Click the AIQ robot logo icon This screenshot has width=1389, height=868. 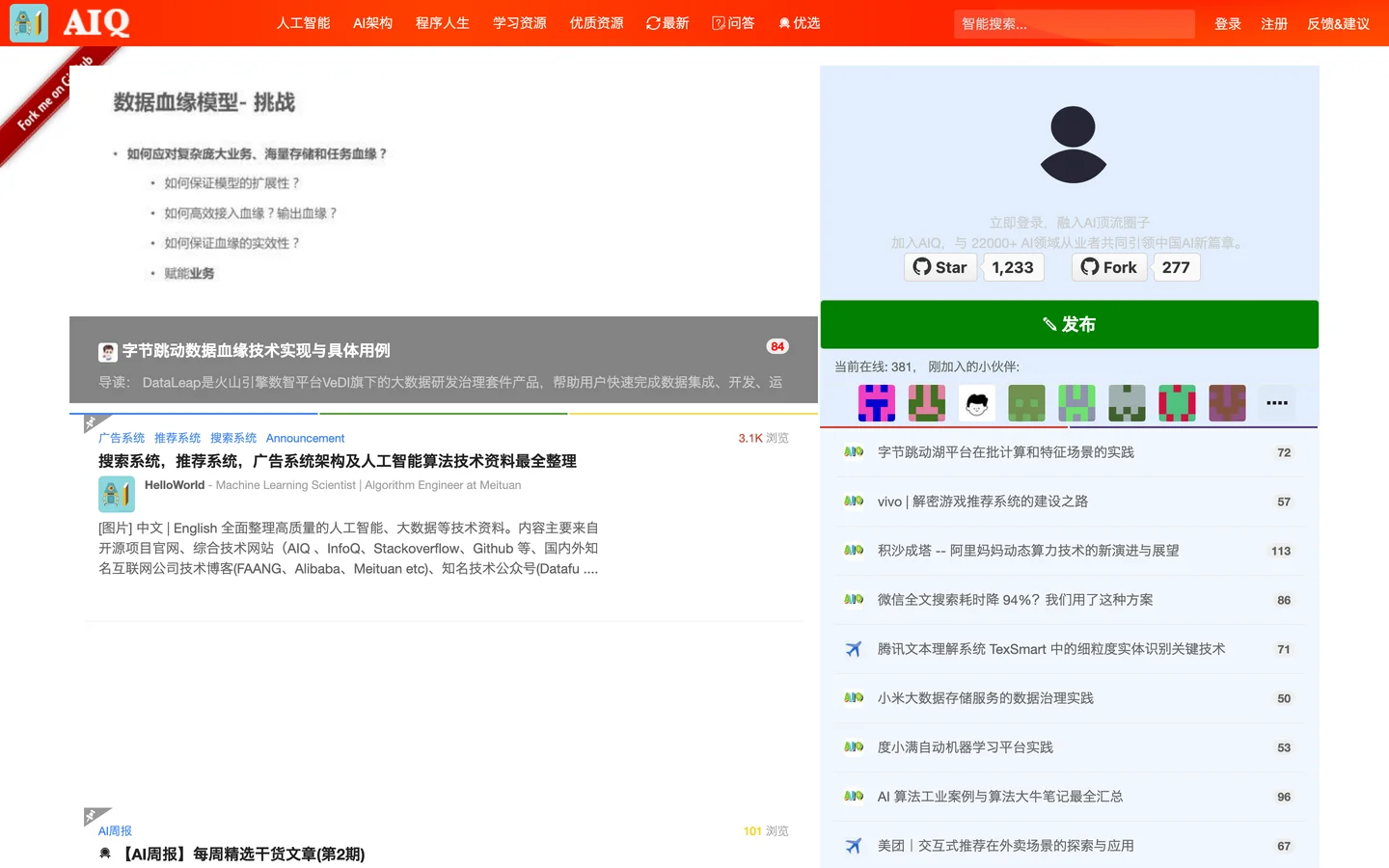point(29,23)
